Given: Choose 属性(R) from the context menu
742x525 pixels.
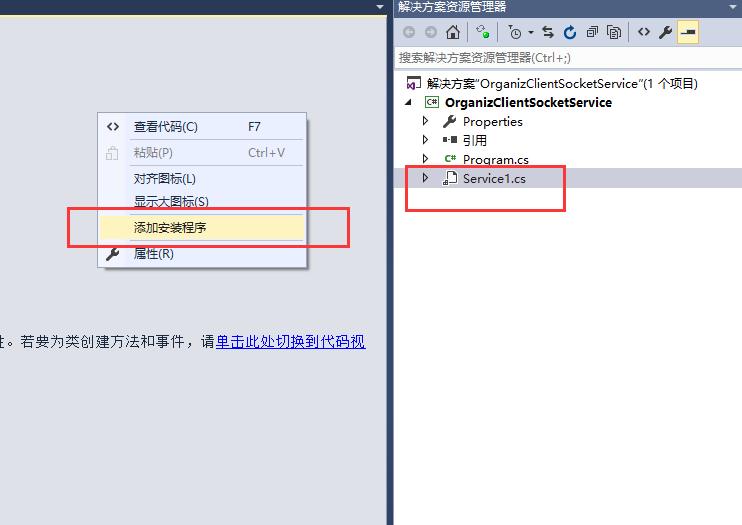Looking at the screenshot, I should tap(202, 254).
